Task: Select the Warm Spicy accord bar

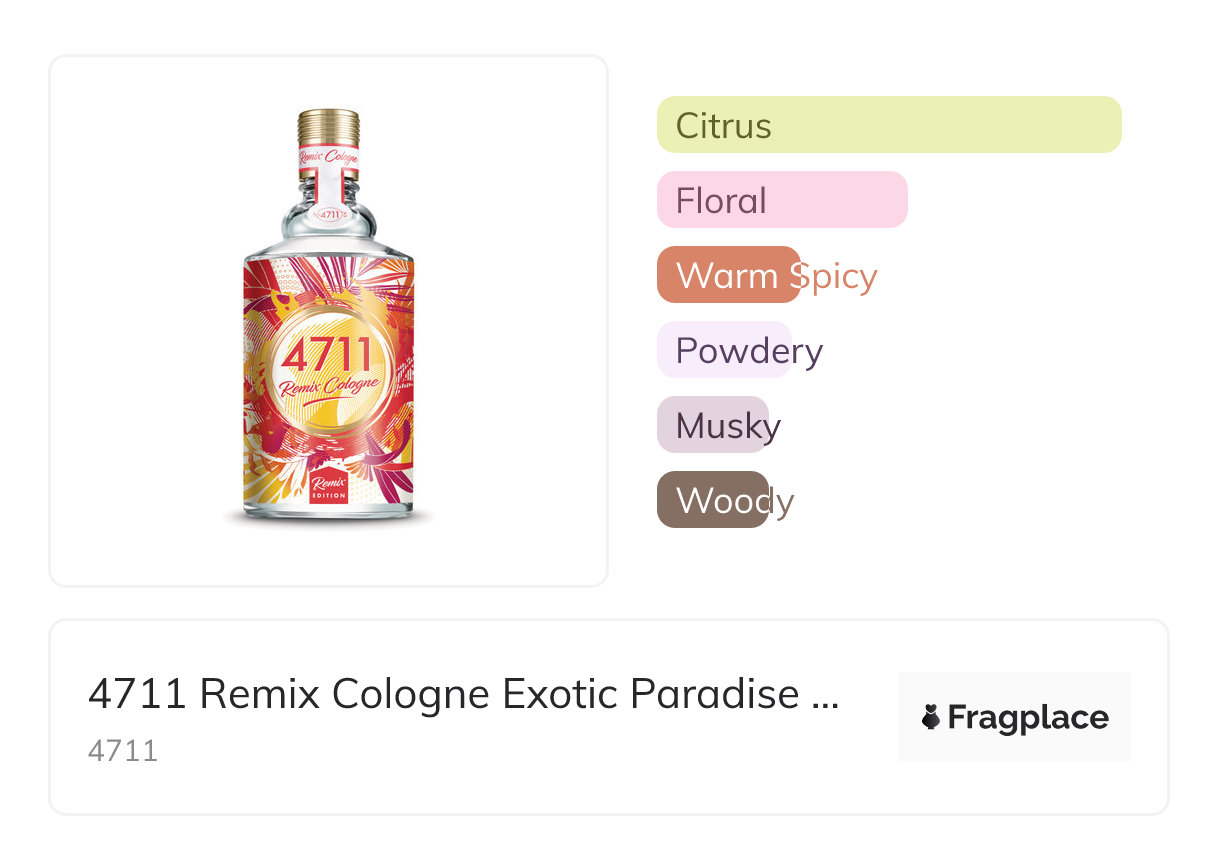Action: [x=728, y=275]
